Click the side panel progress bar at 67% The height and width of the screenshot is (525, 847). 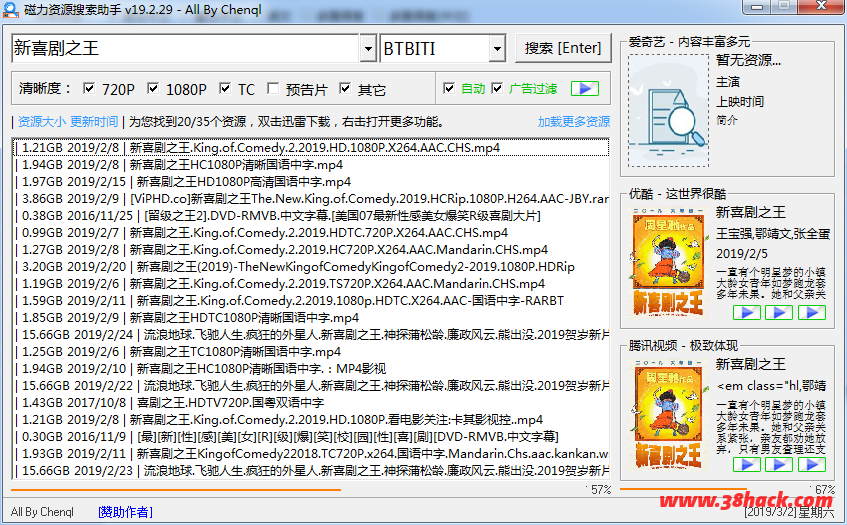click(714, 489)
